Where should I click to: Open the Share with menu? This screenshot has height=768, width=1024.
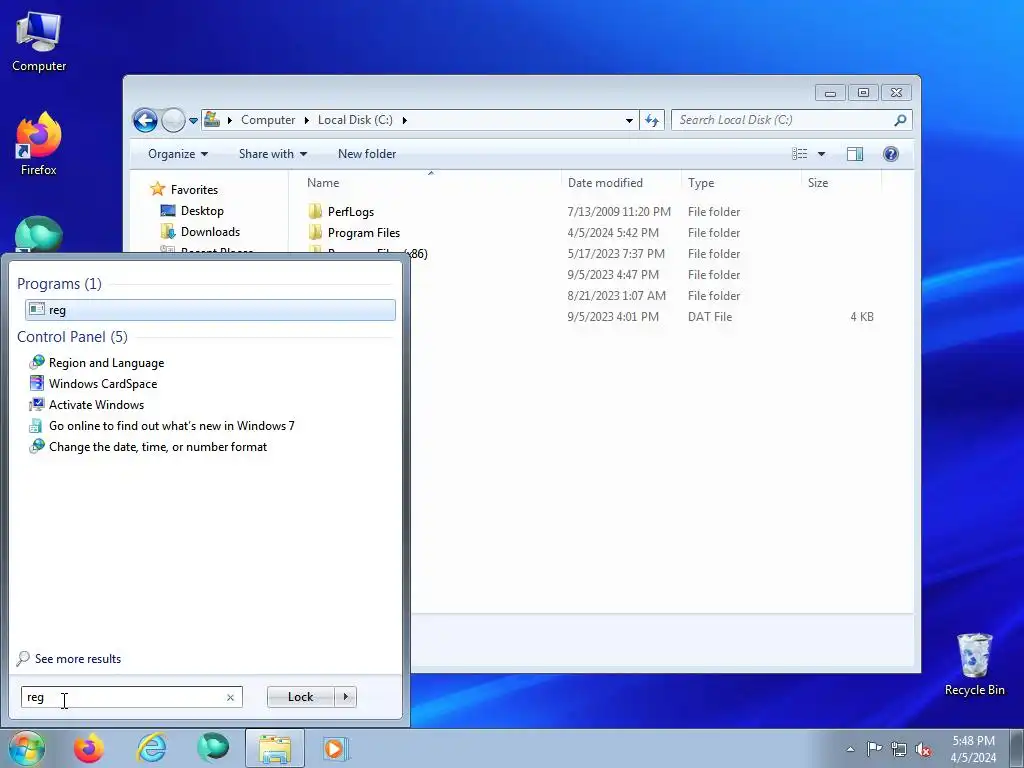272,153
